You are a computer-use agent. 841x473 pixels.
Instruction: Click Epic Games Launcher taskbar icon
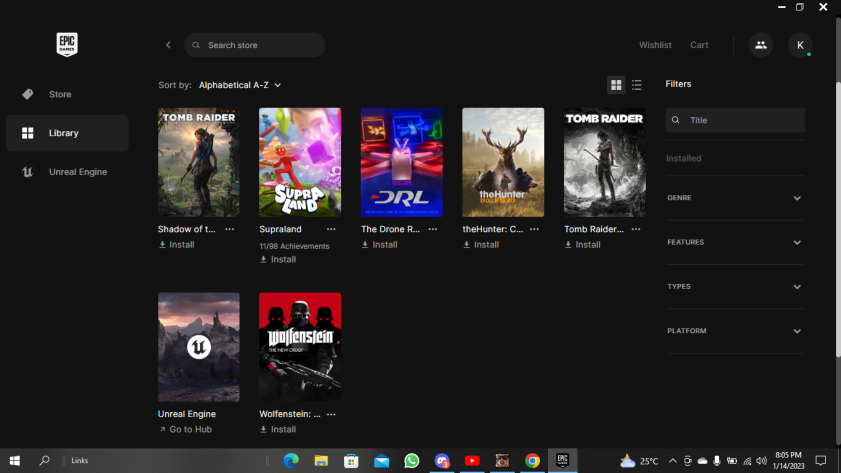[562, 461]
